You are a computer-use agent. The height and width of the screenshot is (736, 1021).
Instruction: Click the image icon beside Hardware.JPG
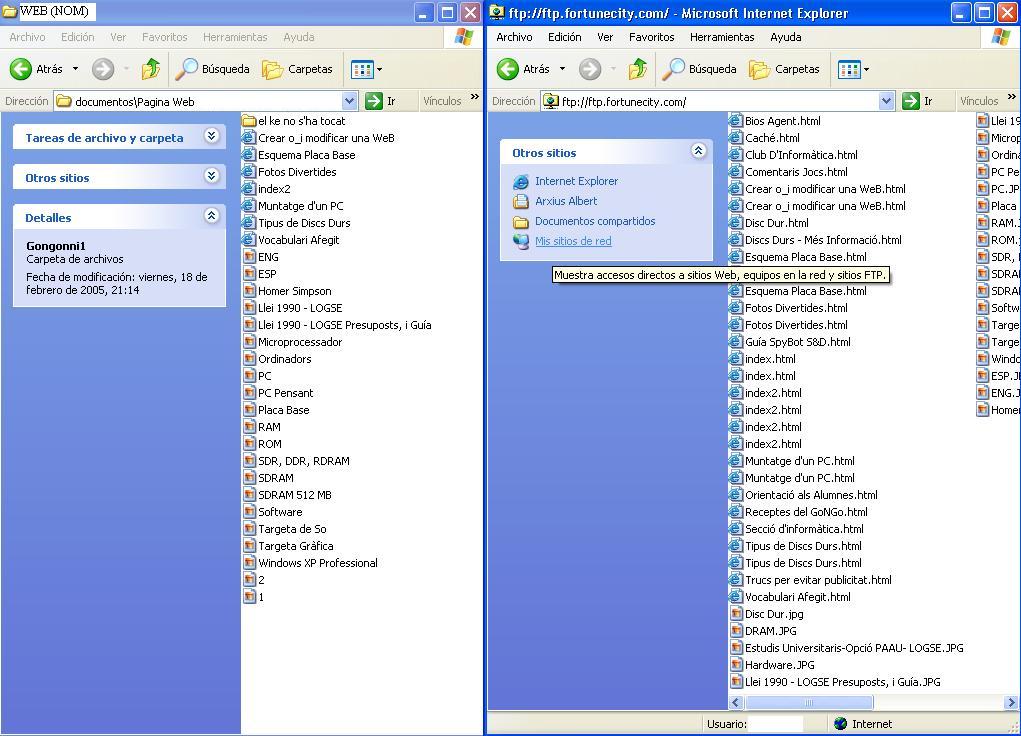tap(736, 664)
